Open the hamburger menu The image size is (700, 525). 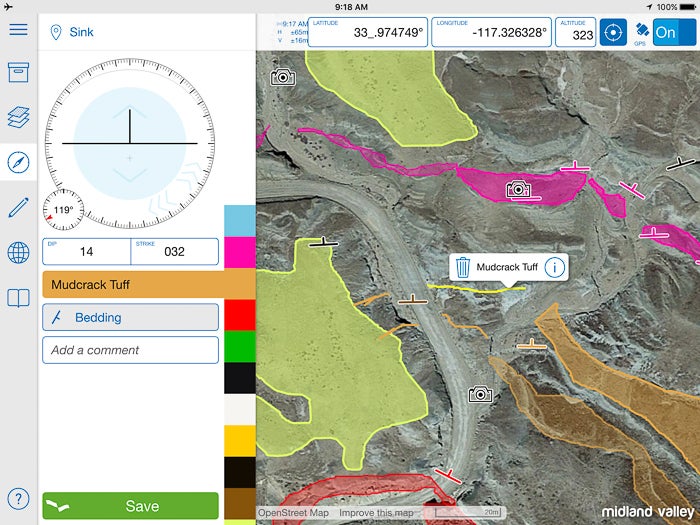click(18, 29)
